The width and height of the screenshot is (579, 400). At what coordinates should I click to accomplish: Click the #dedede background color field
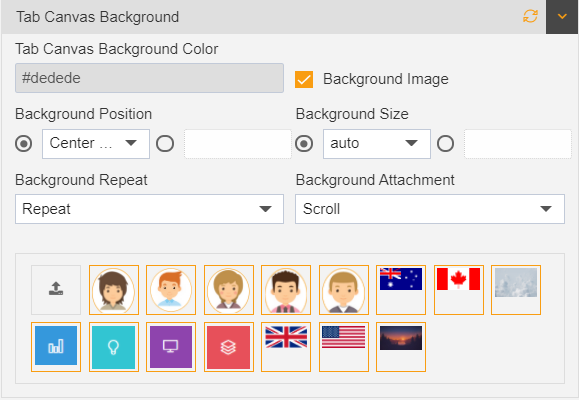click(x=149, y=78)
